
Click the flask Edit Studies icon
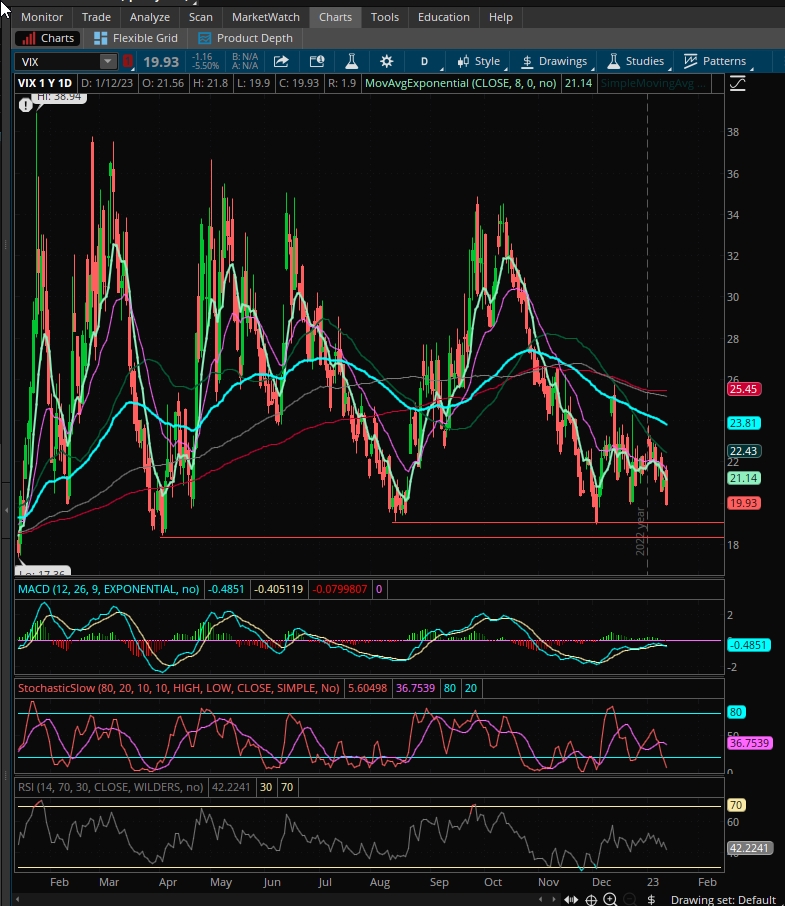pos(351,61)
